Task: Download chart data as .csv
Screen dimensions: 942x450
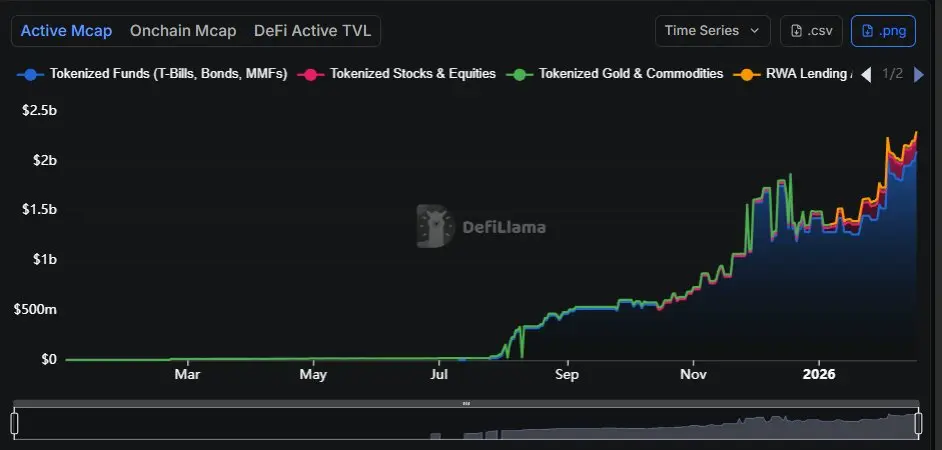Action: click(811, 31)
